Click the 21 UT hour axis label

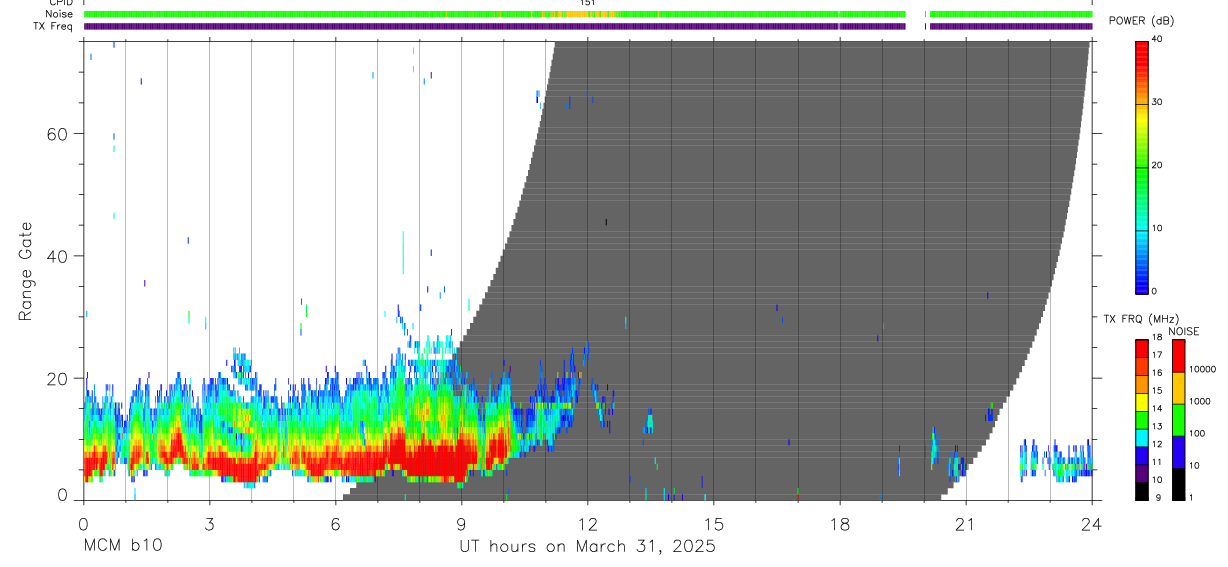pos(966,524)
